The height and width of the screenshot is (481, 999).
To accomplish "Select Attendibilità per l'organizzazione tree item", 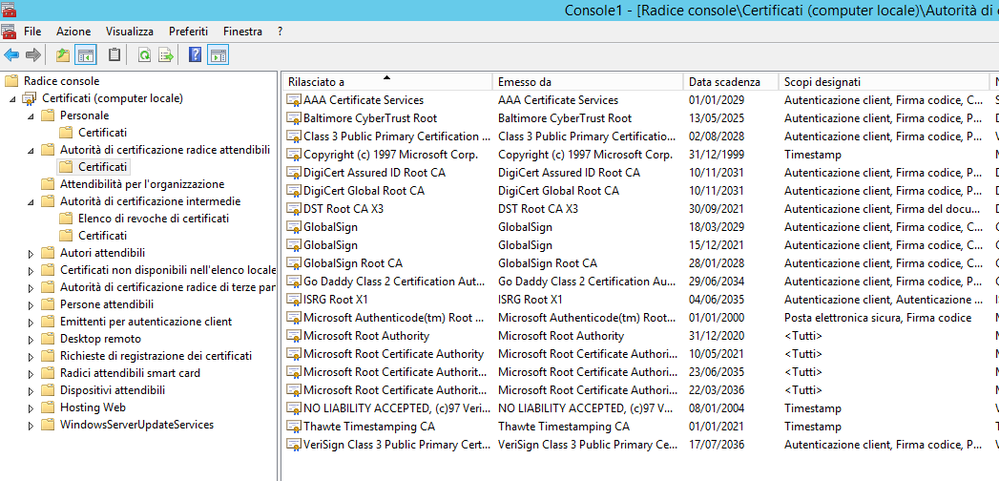I will (x=142, y=184).
